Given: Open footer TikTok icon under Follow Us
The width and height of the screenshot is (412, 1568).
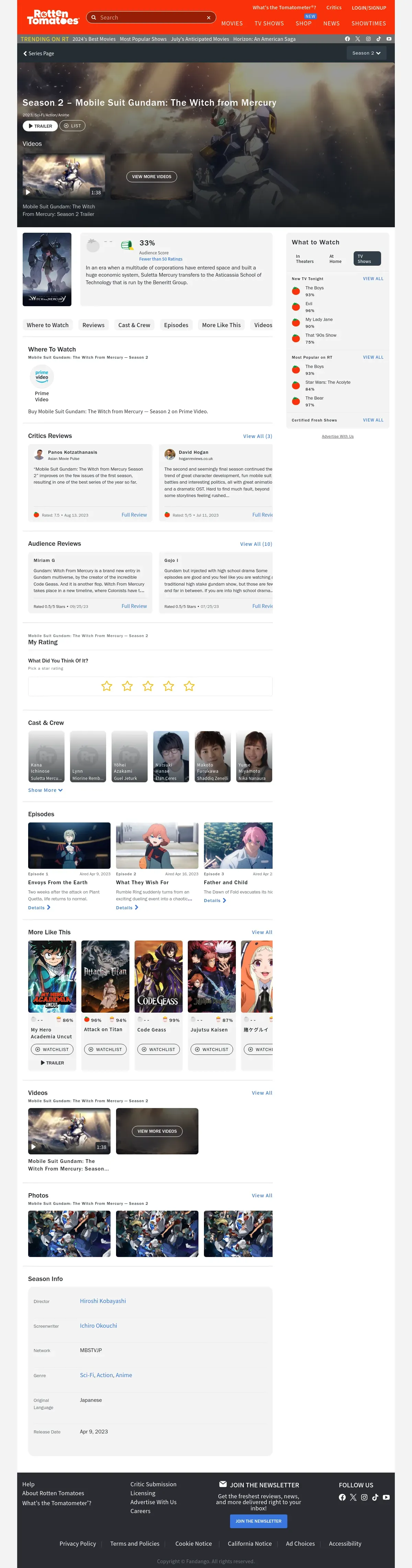Looking at the screenshot, I should click(375, 1497).
